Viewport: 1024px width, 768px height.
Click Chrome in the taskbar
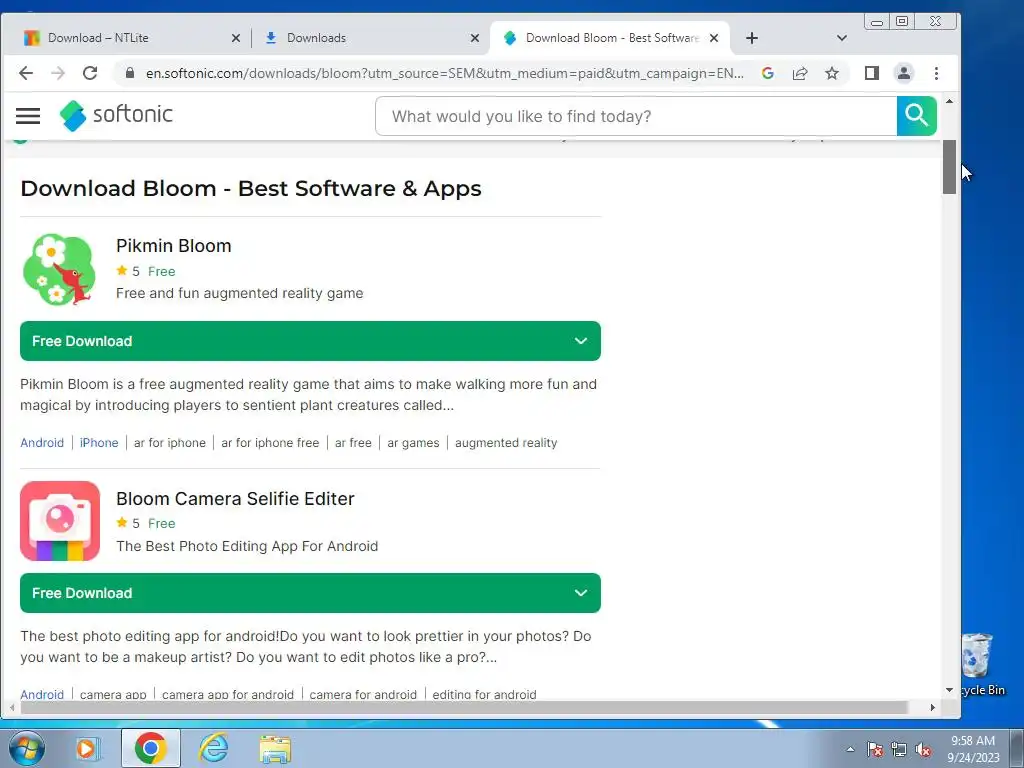pyautogui.click(x=151, y=748)
